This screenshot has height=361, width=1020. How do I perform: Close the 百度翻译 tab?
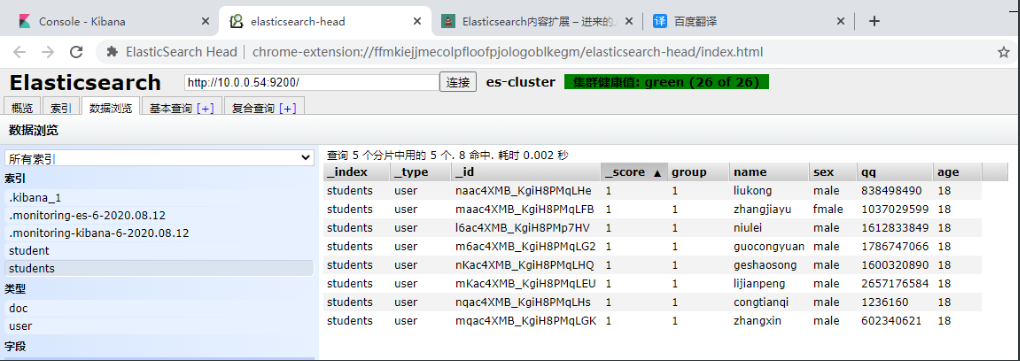point(840,21)
